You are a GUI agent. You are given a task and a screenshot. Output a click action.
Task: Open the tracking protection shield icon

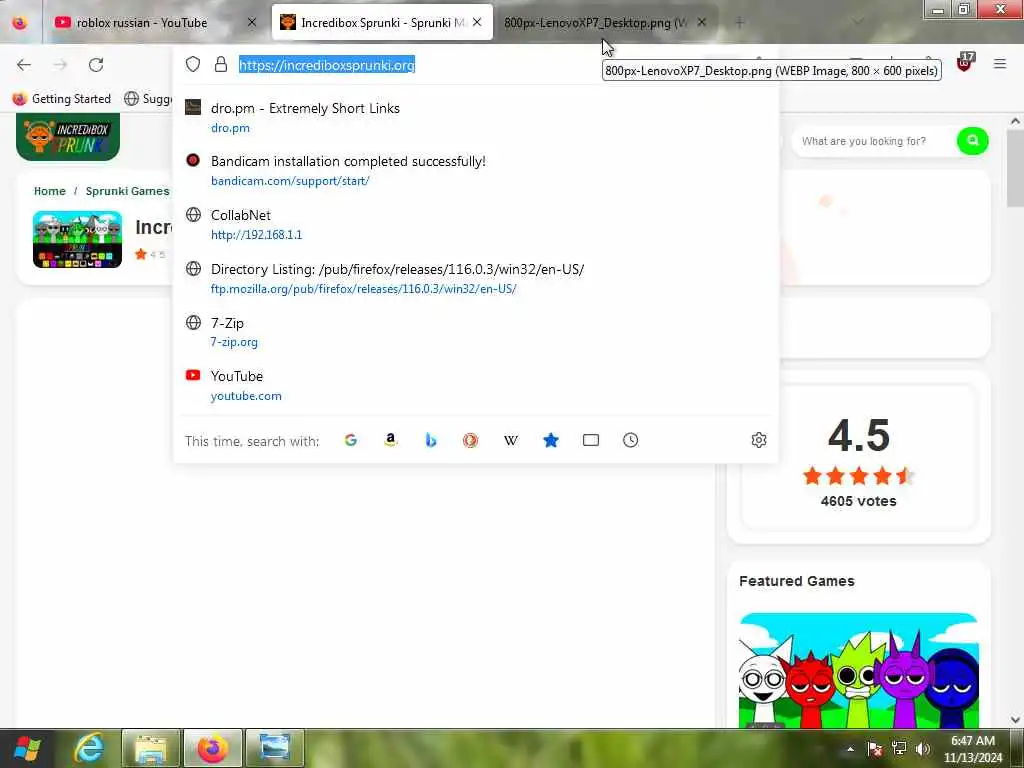[193, 64]
